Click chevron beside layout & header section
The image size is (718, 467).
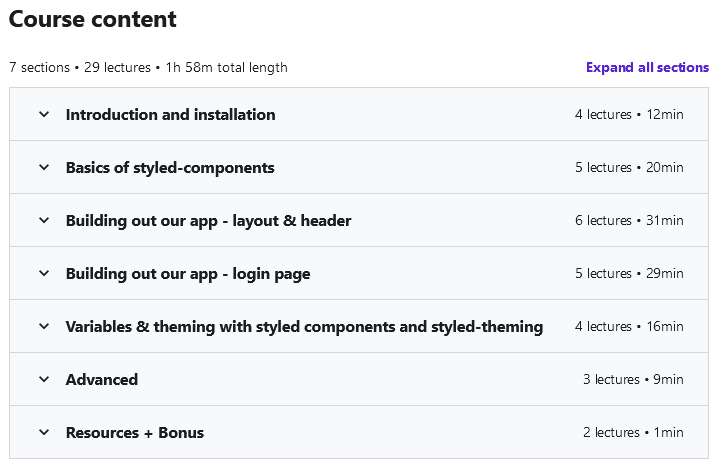tap(44, 220)
